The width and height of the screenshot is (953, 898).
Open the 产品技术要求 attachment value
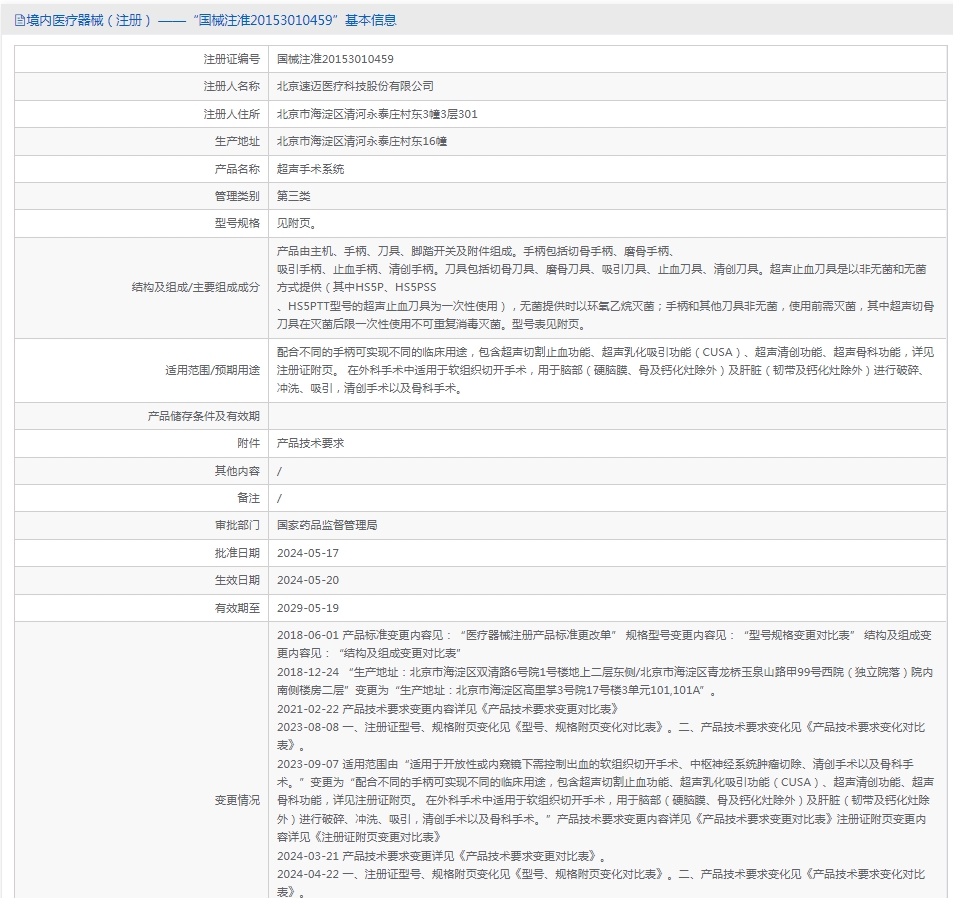pos(311,444)
